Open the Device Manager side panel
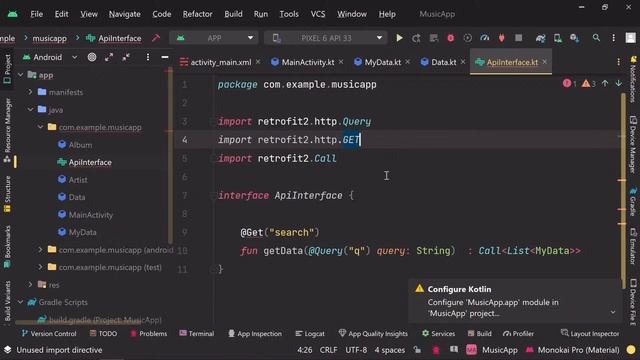Image resolution: width=640 pixels, height=360 pixels. pos(633,144)
